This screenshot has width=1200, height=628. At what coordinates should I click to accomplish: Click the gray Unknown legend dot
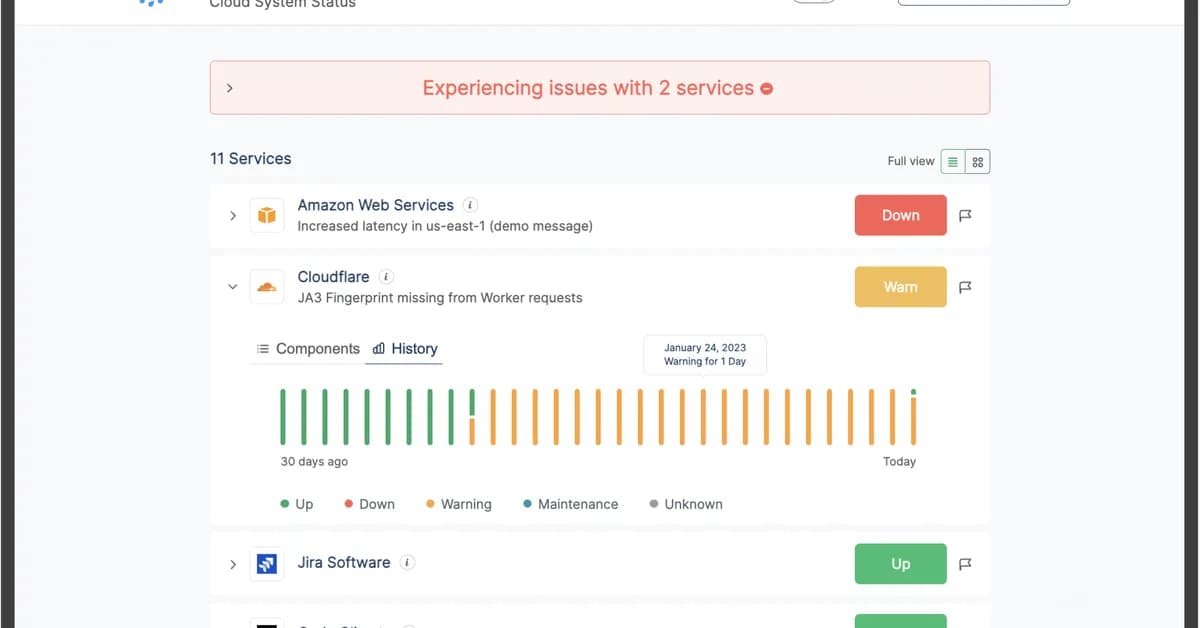(654, 504)
